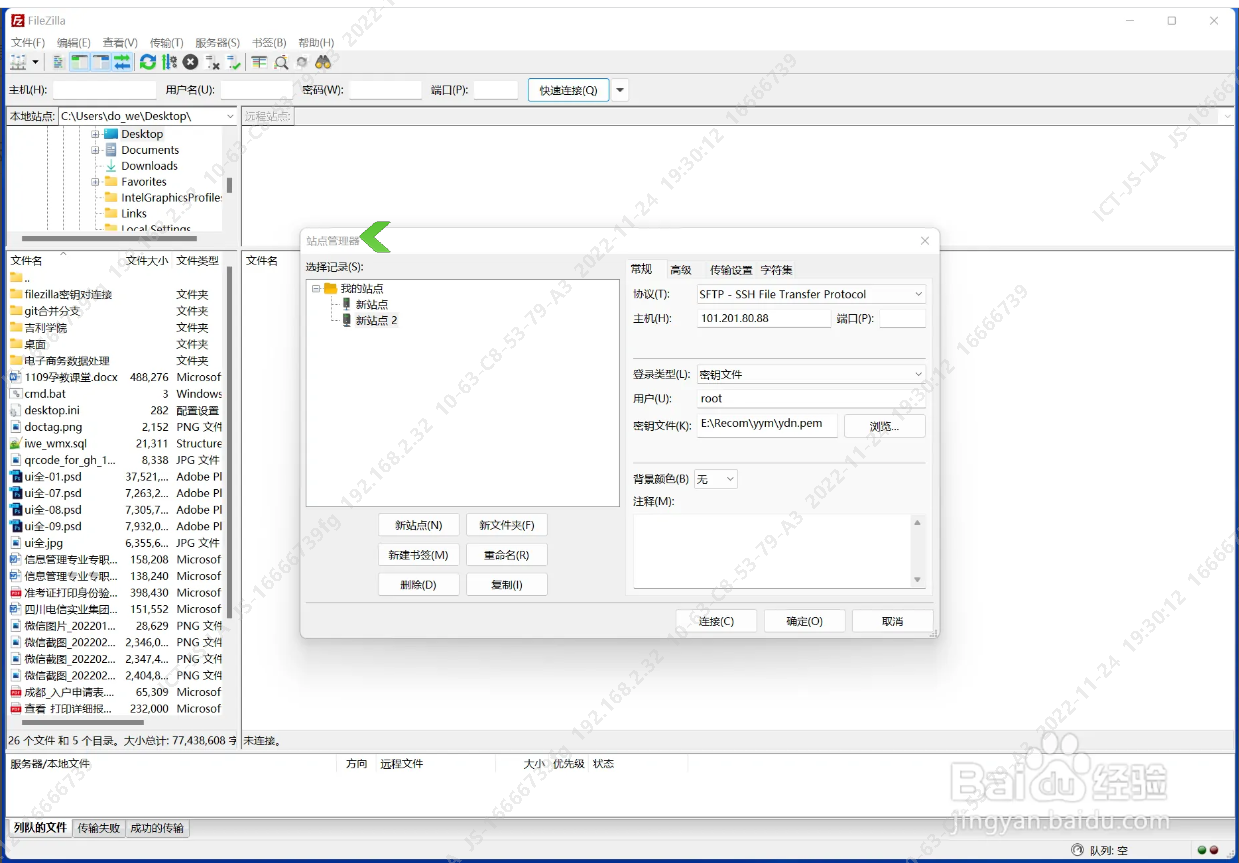
Task: Toggle transfer queue display toolbar icon
Action: pyautogui.click(x=122, y=62)
